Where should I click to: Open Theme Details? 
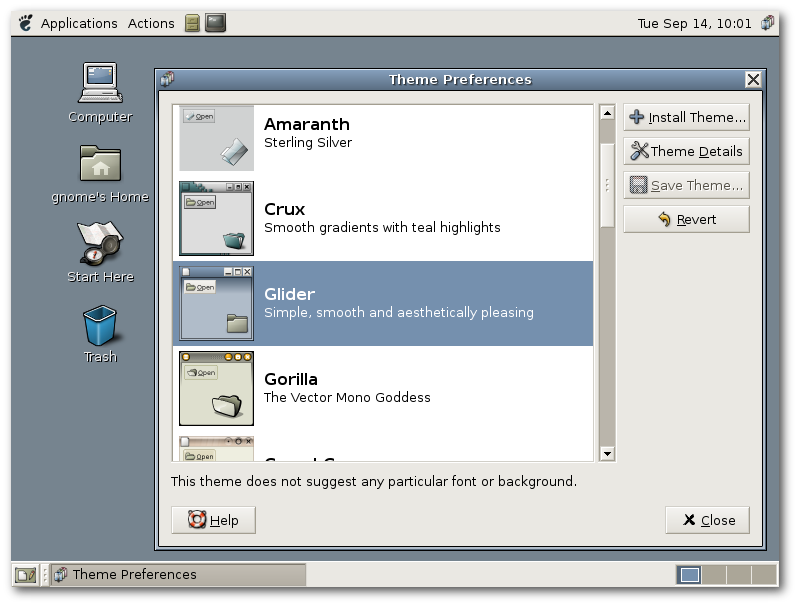tap(686, 151)
